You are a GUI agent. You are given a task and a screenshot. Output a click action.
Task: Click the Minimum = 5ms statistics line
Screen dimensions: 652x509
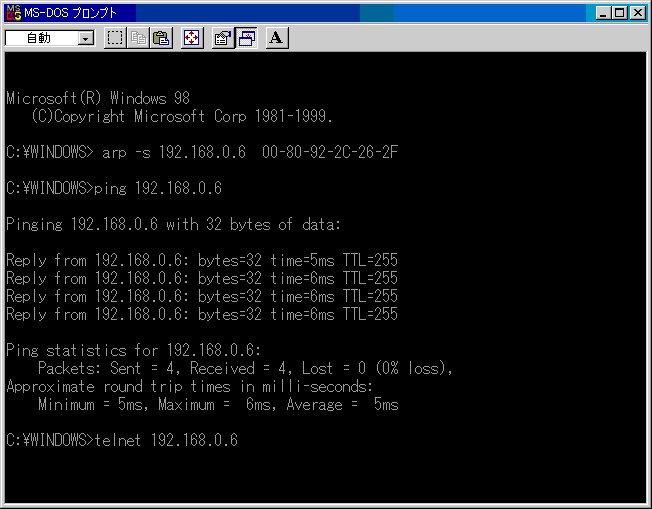pos(218,404)
